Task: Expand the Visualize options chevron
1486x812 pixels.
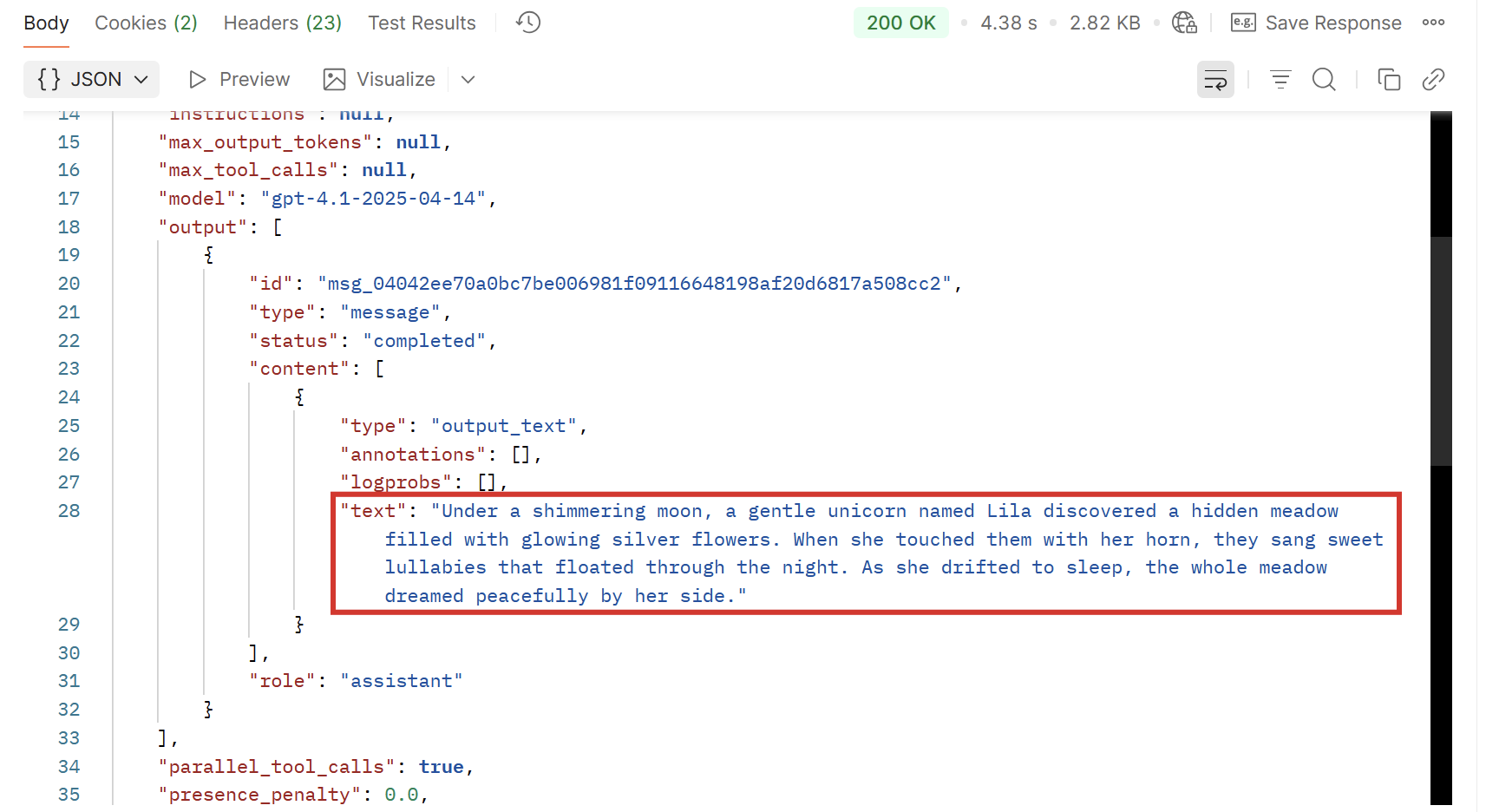Action: 468,80
